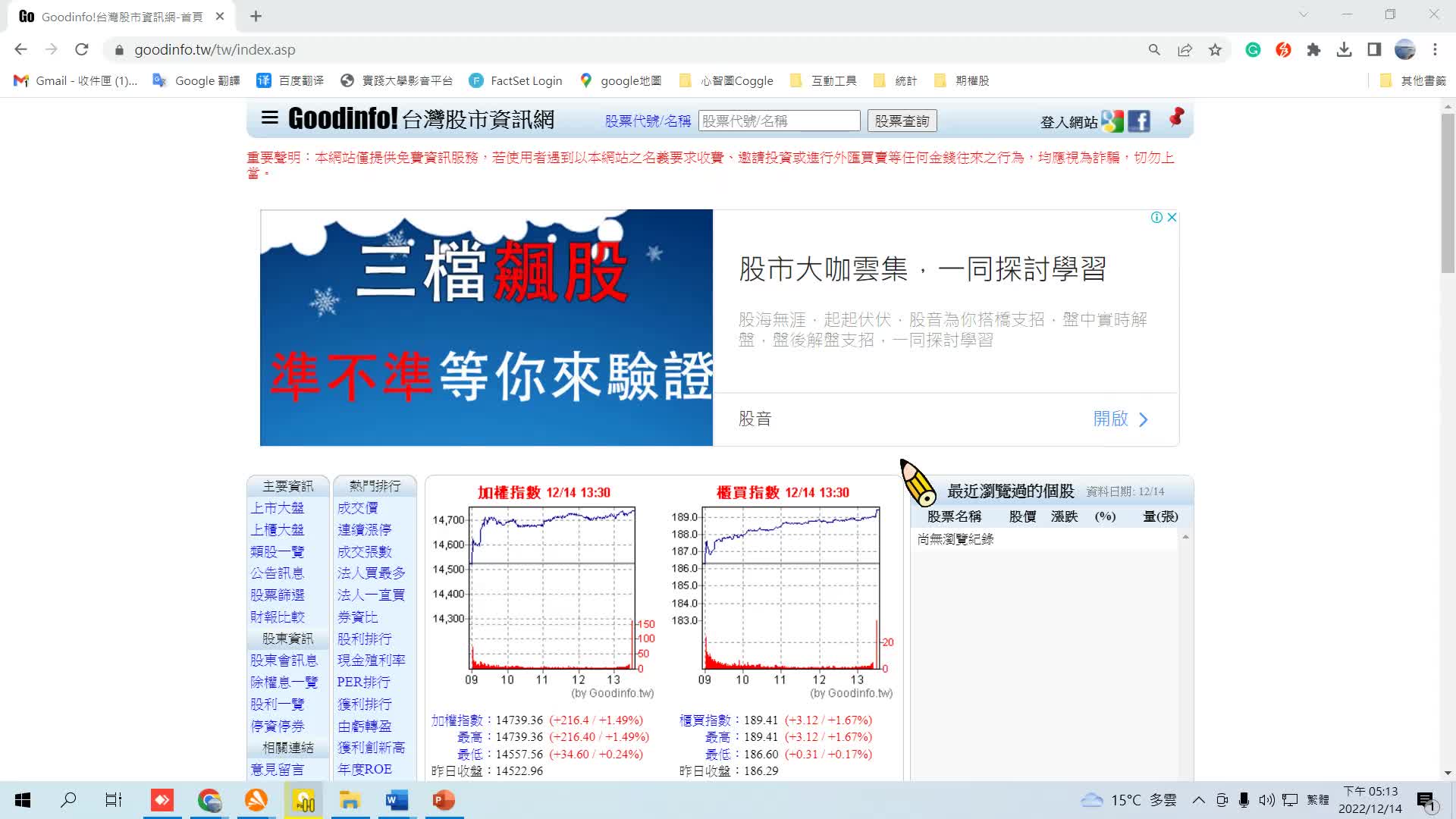Log in with the Facebook icon
1456x819 pixels.
point(1139,121)
